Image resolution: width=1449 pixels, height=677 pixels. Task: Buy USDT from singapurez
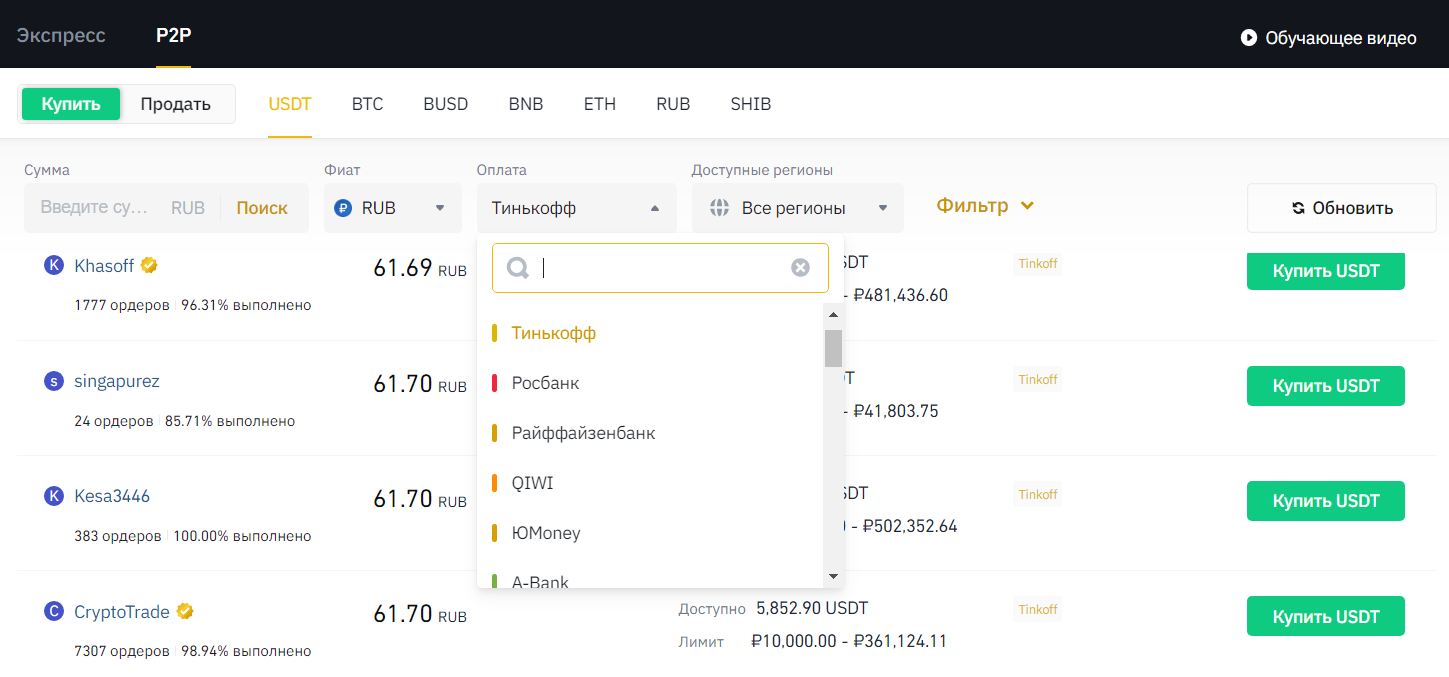1326,386
